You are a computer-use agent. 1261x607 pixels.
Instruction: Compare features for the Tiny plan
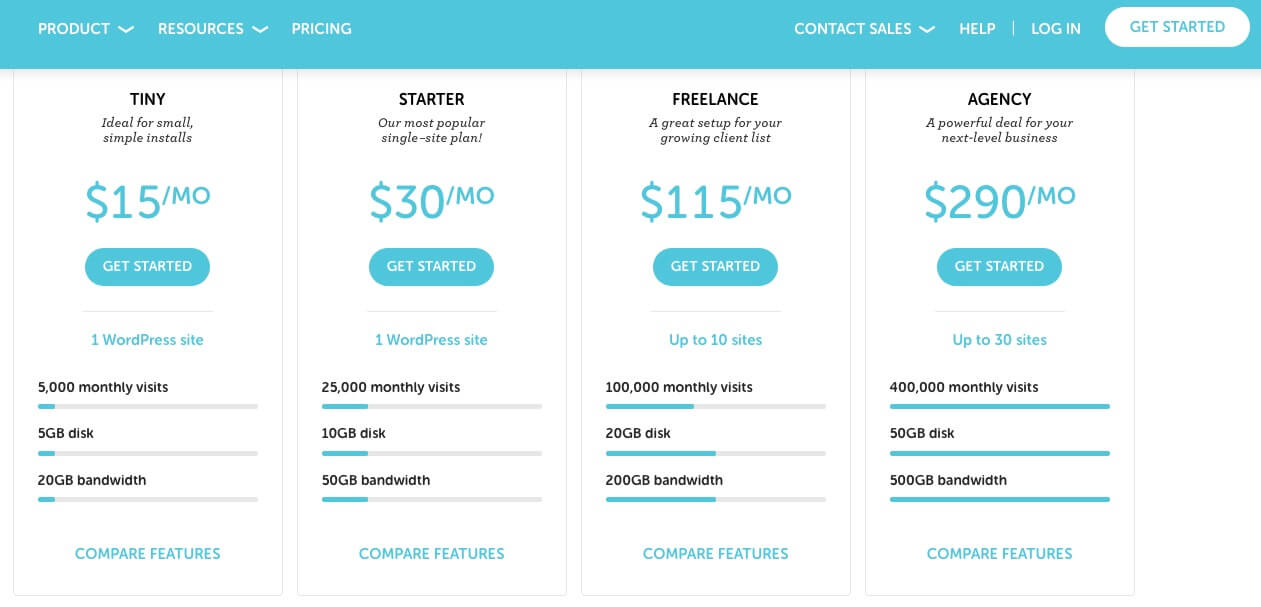coord(147,554)
